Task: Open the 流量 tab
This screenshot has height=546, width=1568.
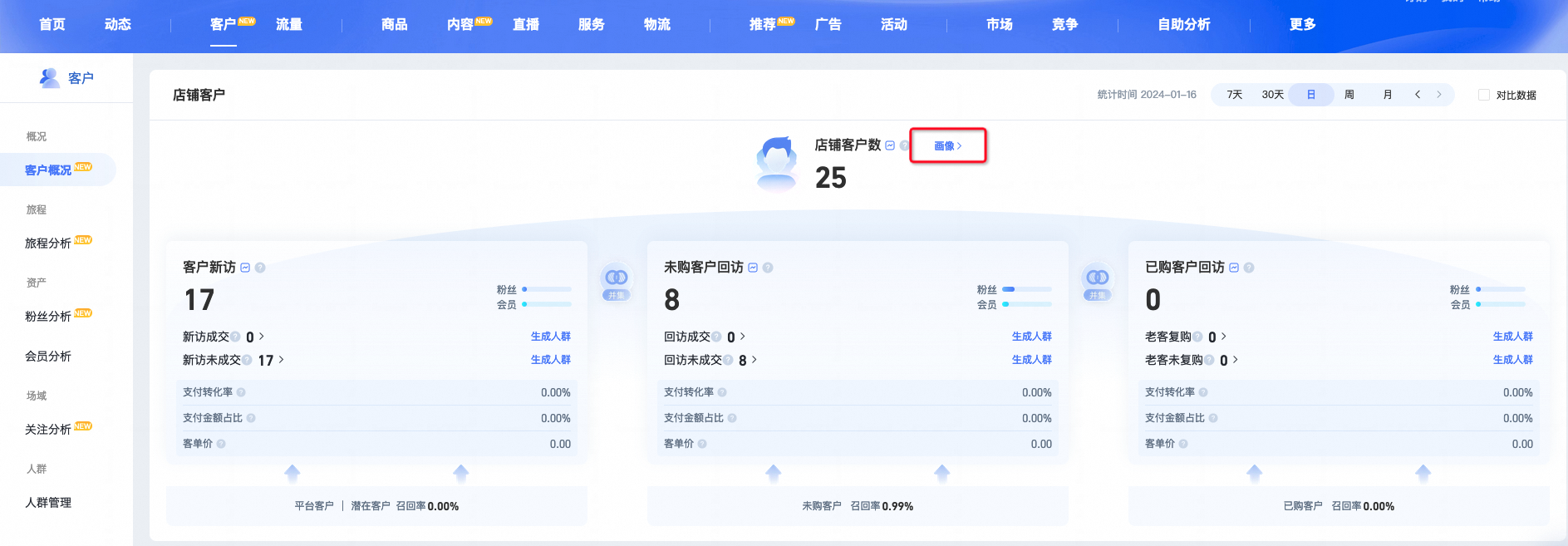Action: (289, 25)
